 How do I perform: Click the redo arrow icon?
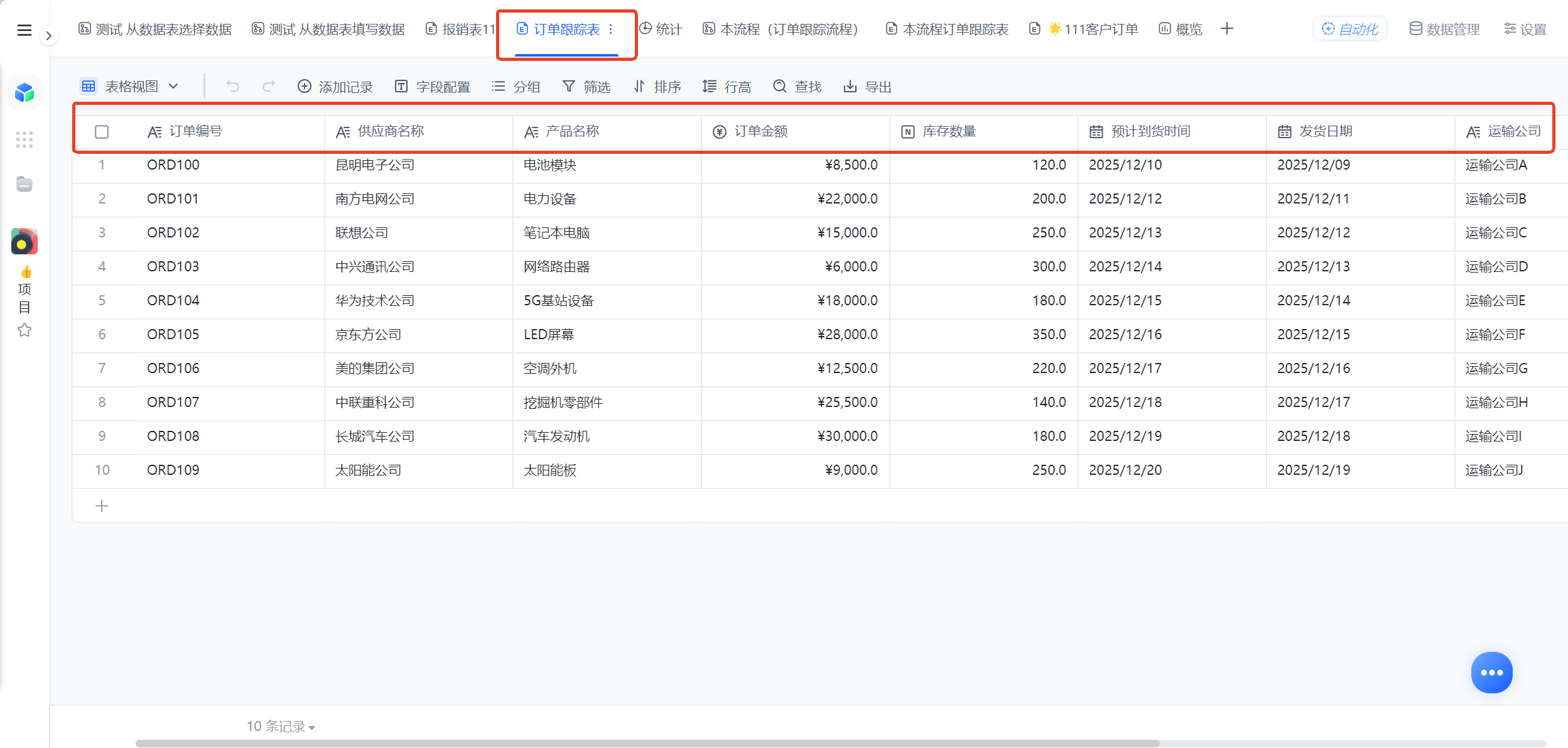click(x=269, y=87)
